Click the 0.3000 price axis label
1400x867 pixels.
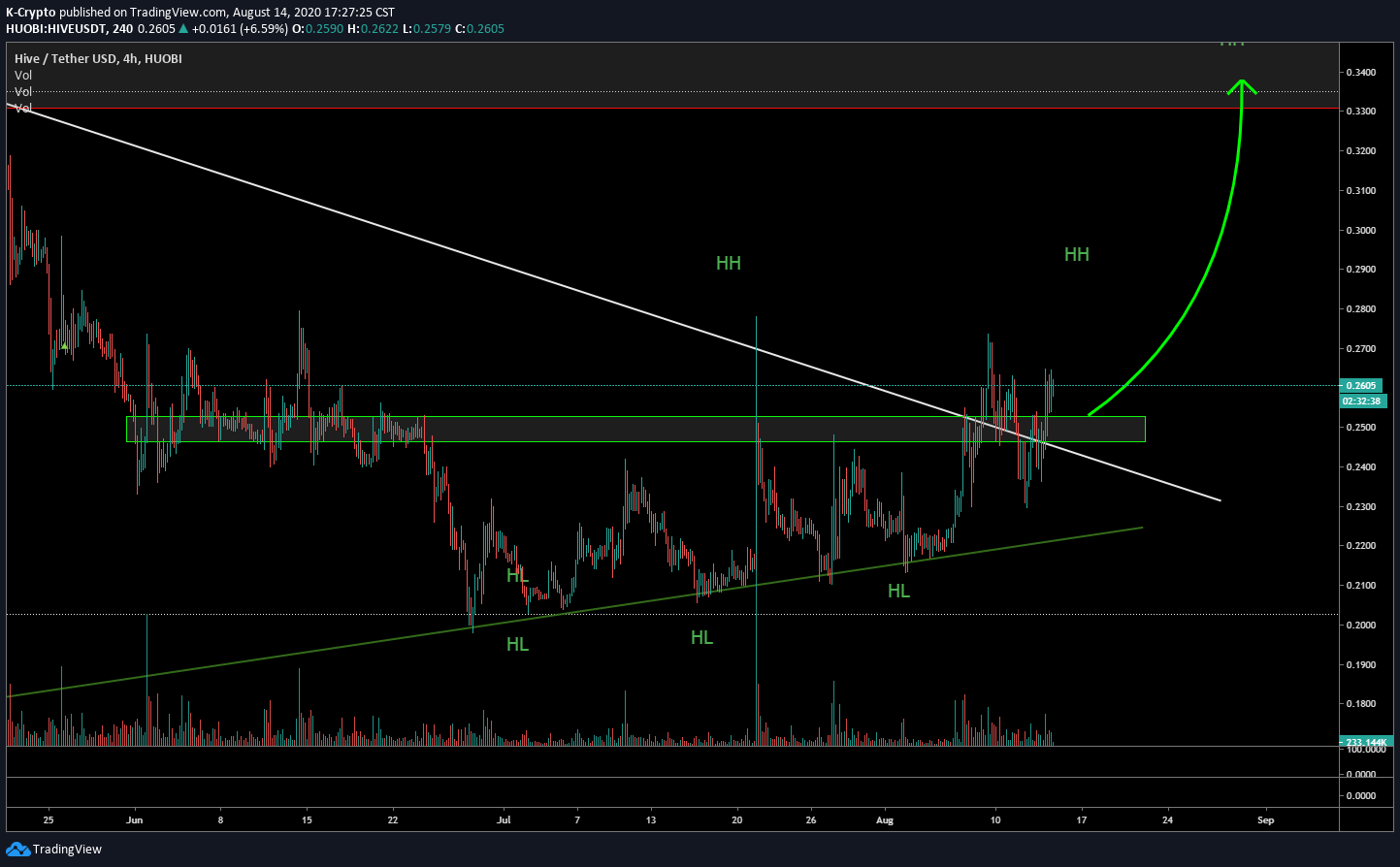[1361, 231]
